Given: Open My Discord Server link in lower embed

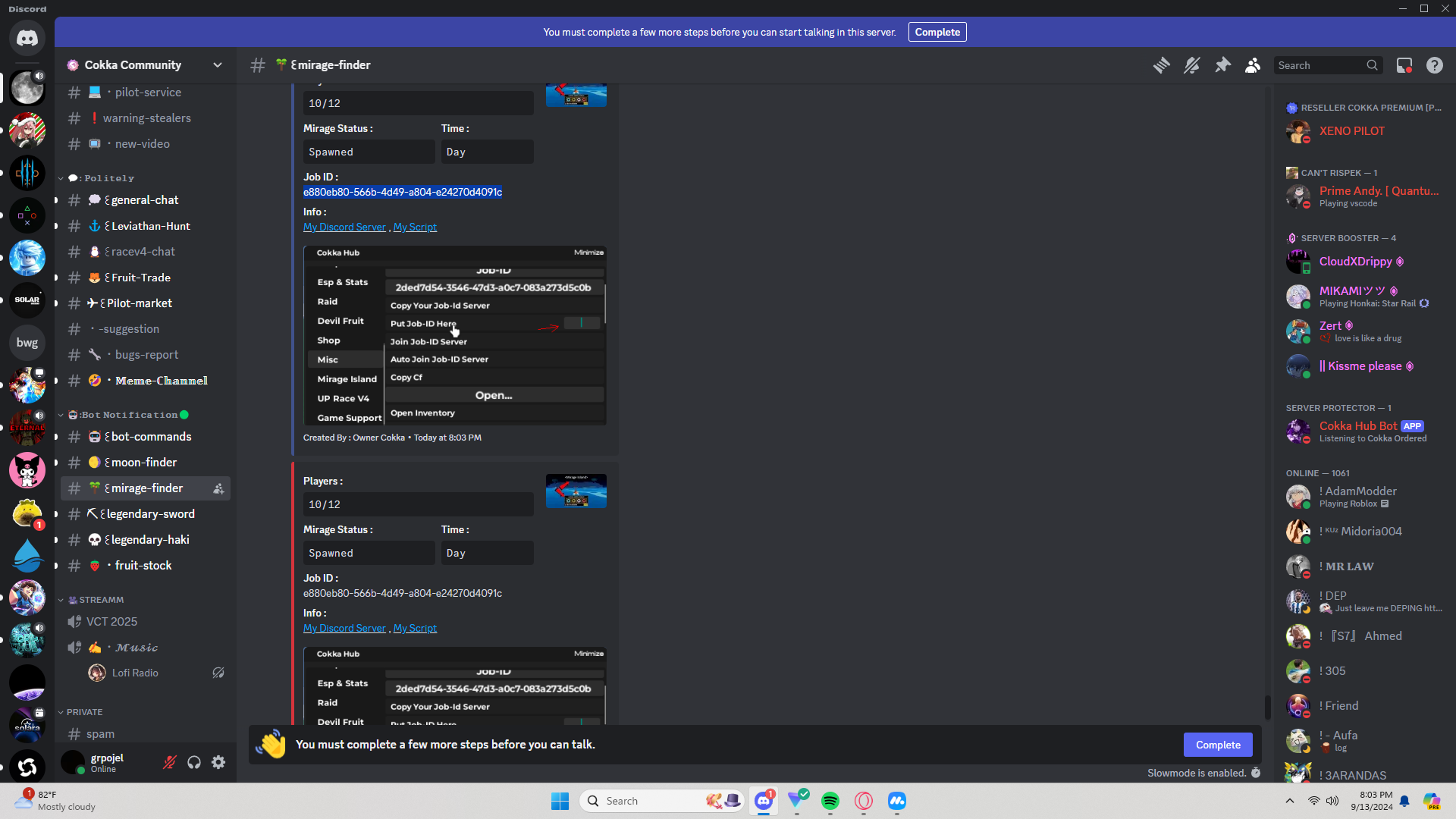Looking at the screenshot, I should (344, 628).
